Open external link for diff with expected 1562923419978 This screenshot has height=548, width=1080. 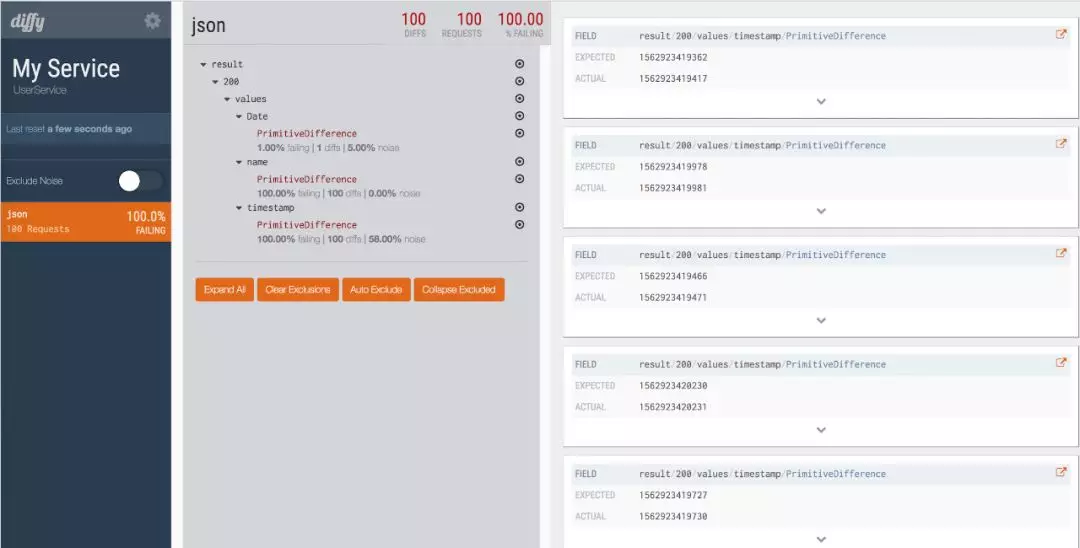point(1061,144)
